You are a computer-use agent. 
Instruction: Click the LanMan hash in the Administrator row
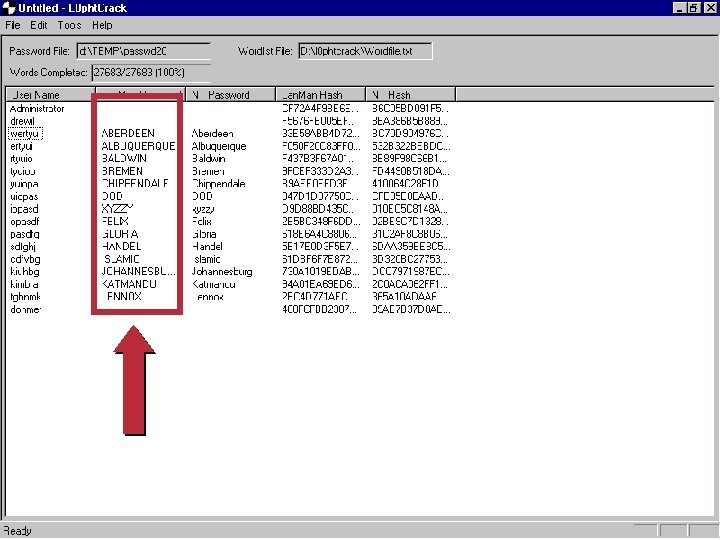(320, 109)
